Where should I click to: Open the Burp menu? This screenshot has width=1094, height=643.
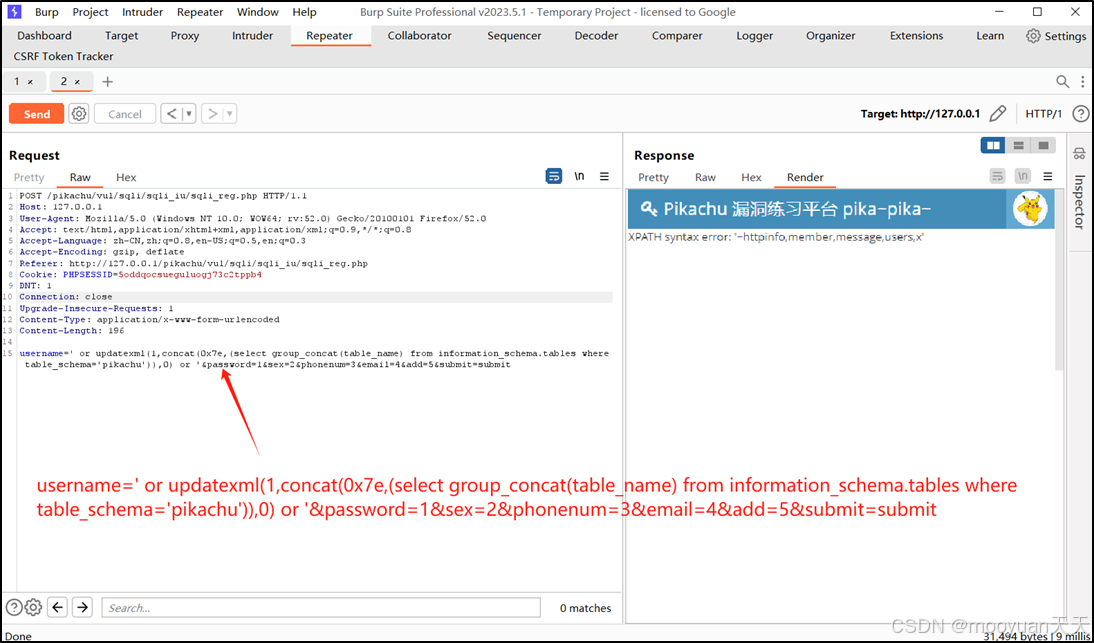pos(47,12)
